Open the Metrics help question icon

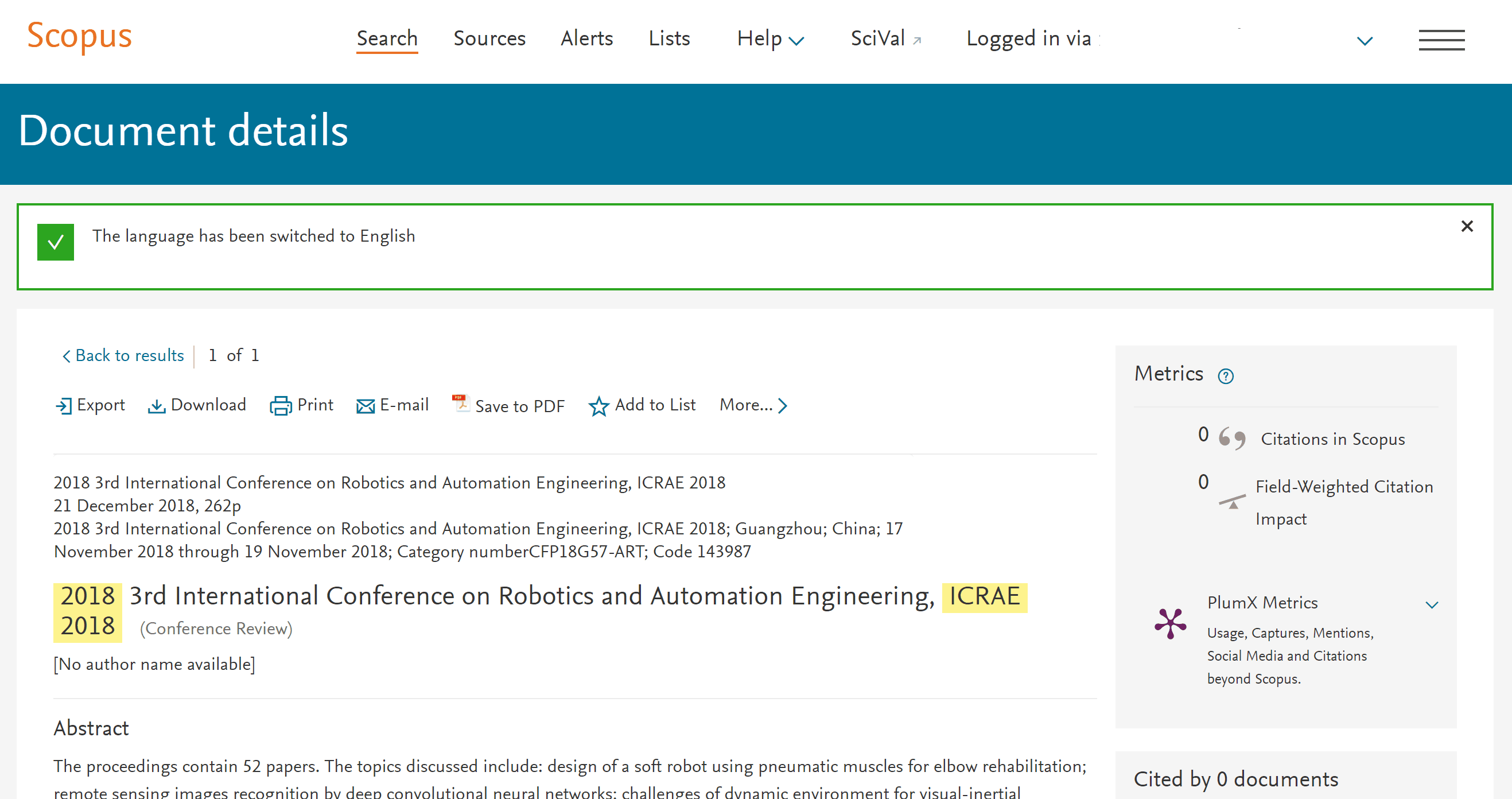coord(1226,376)
